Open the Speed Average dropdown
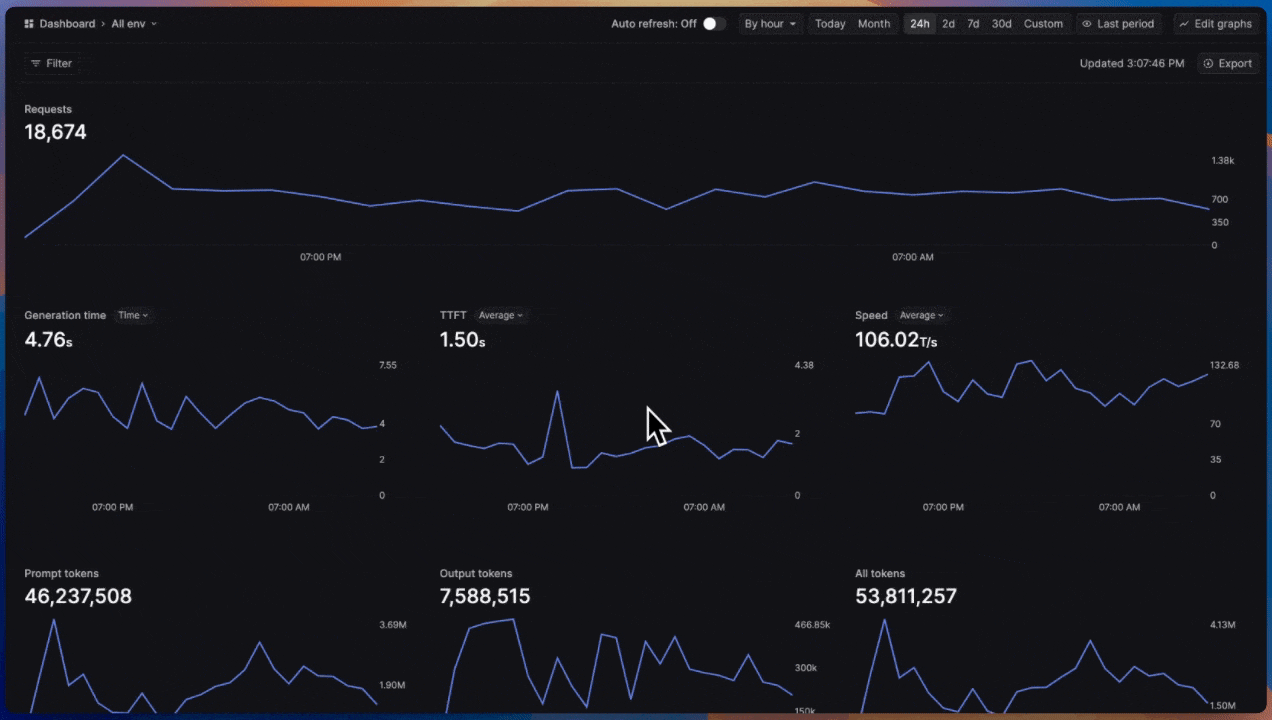 tap(920, 315)
